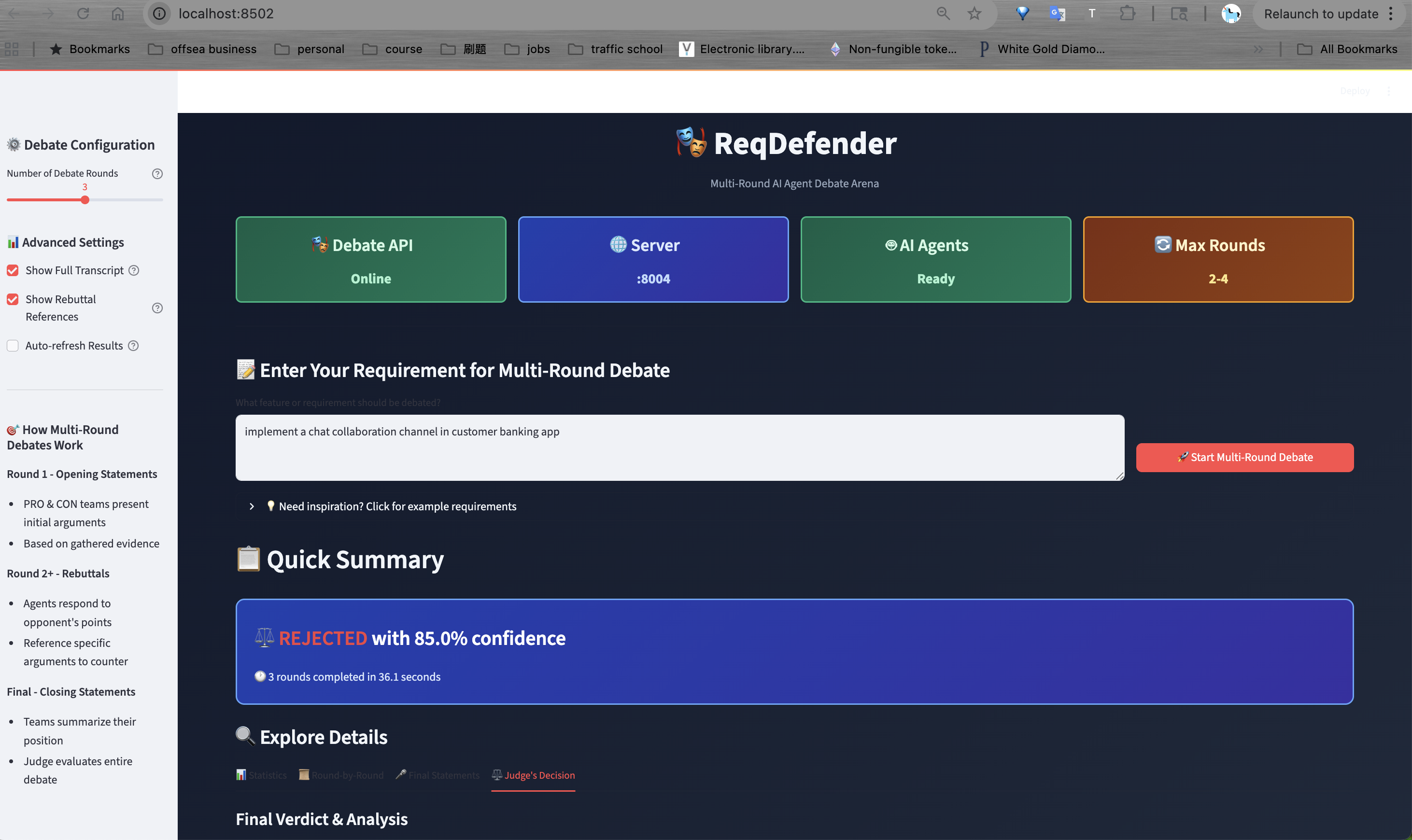Open the Google Translate extension icon
The height and width of the screenshot is (840, 1412).
coord(1057,14)
